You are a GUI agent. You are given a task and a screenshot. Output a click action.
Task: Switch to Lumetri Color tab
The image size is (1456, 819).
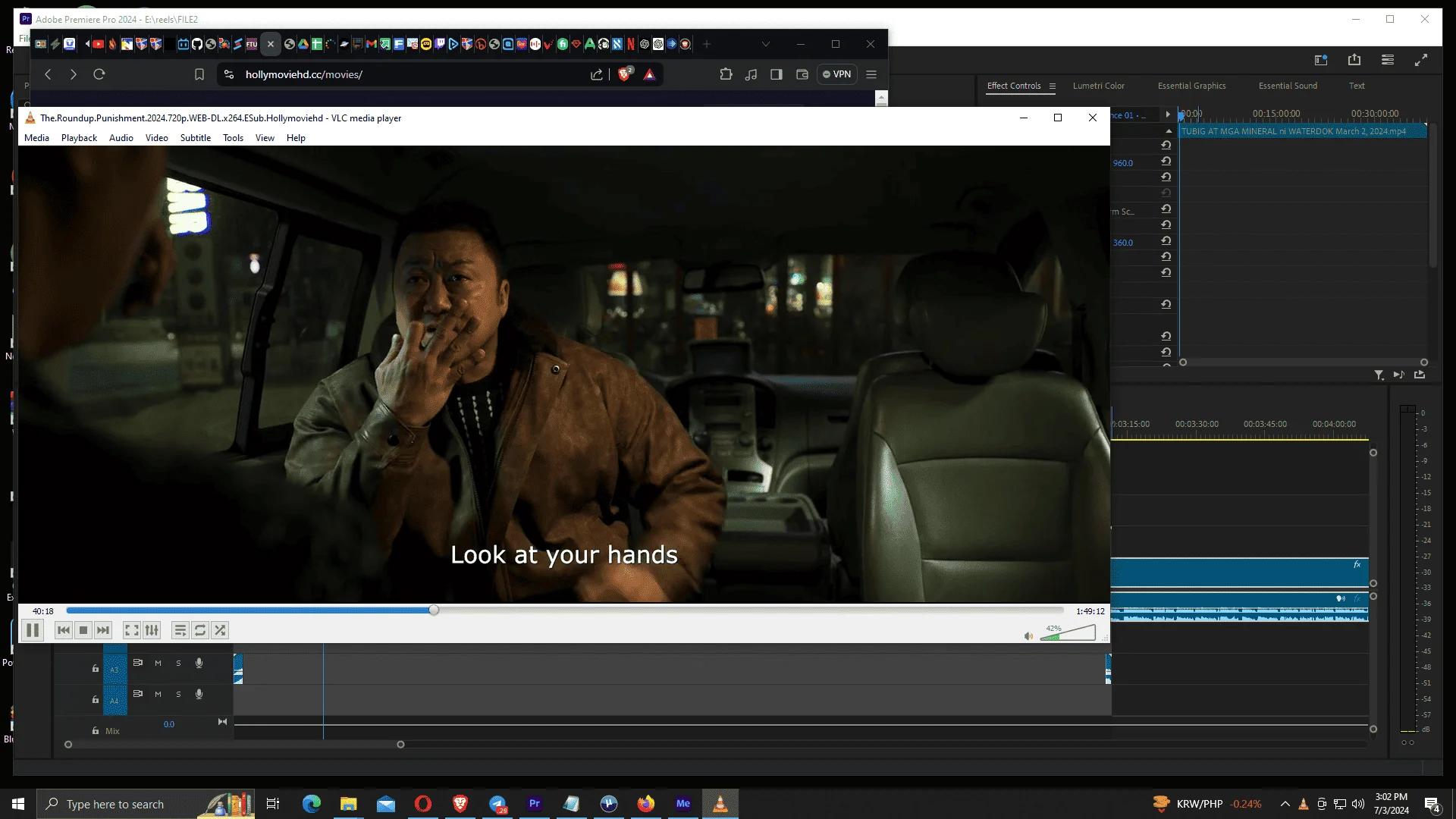pyautogui.click(x=1098, y=86)
